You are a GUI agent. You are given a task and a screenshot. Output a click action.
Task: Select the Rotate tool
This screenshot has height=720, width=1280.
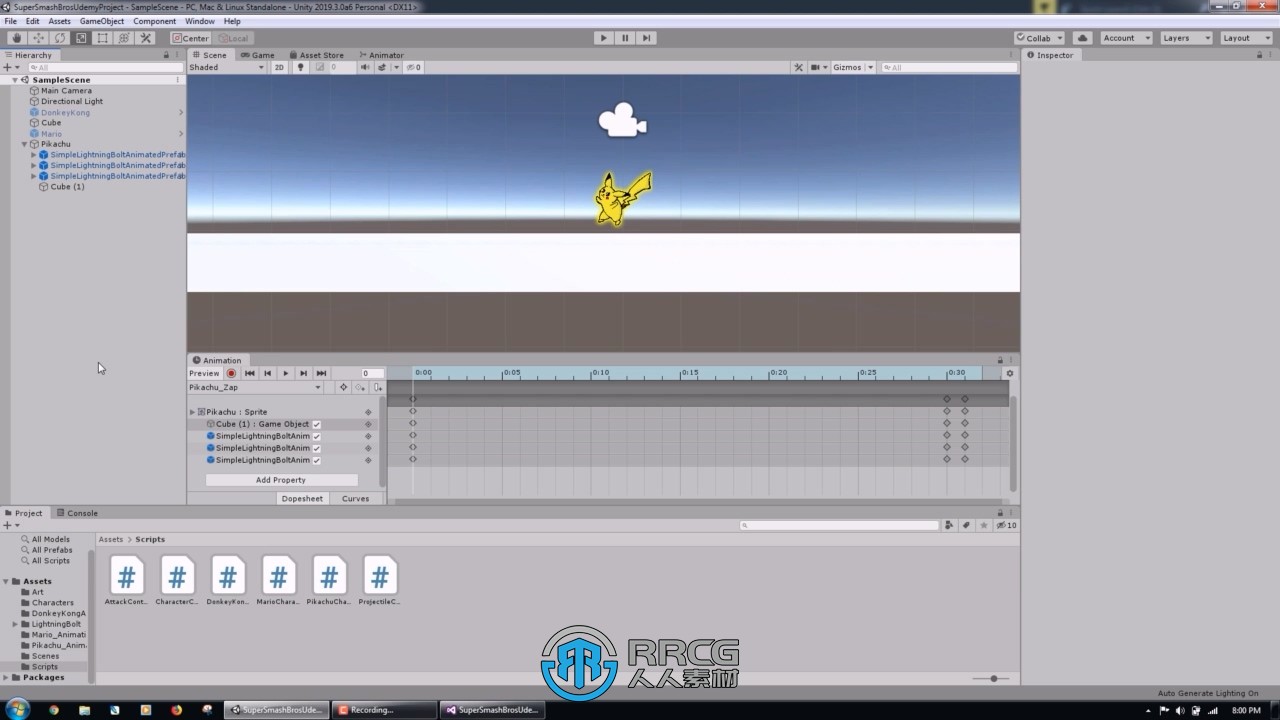tap(59, 38)
